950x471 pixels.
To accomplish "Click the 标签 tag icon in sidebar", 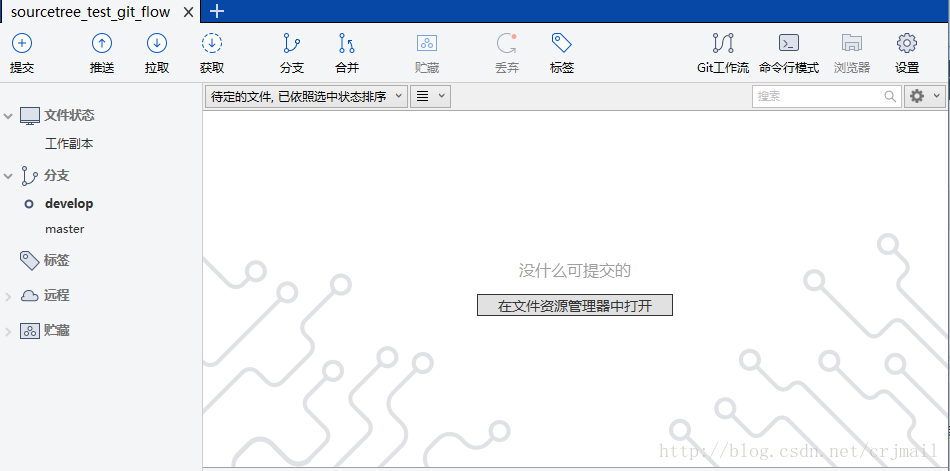I will 30,261.
